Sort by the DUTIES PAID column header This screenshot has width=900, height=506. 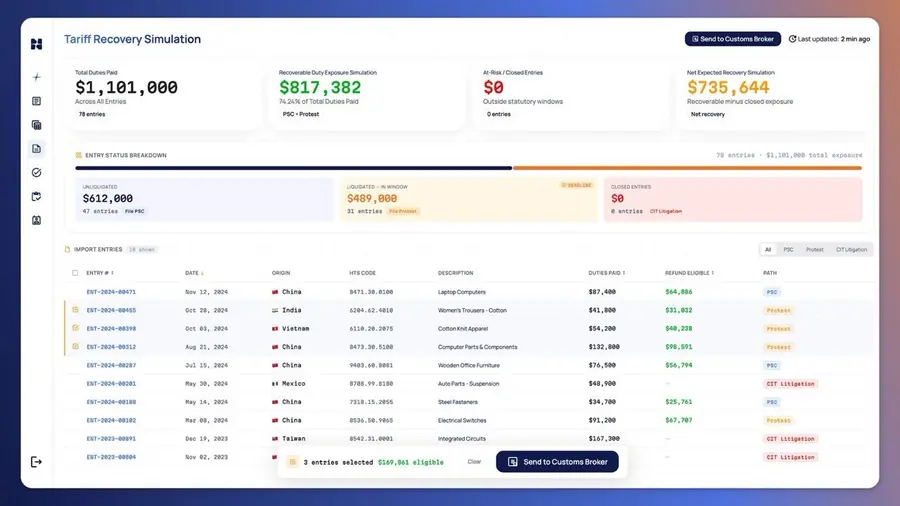(607, 273)
